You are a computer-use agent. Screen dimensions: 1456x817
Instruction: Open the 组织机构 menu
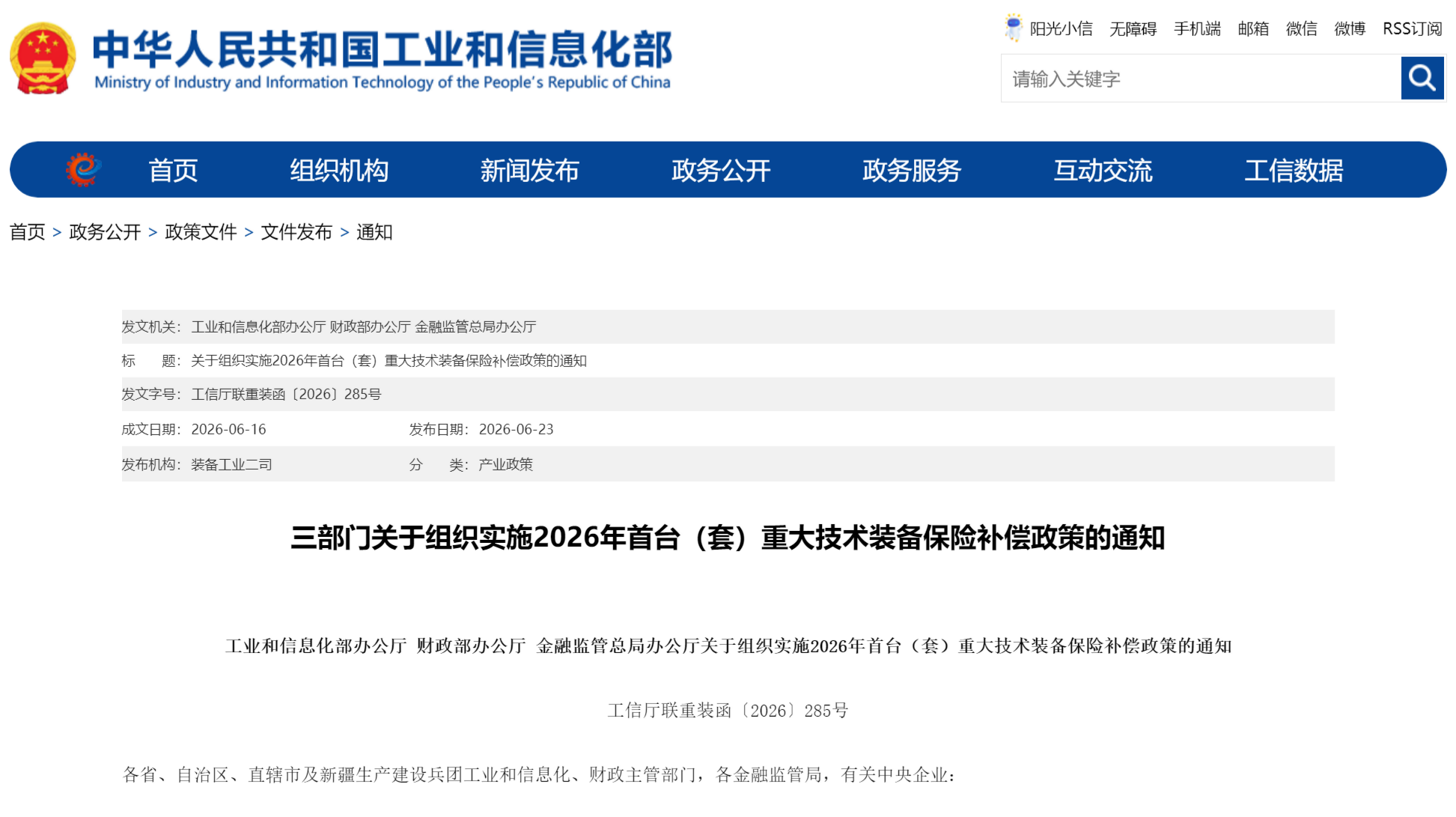pos(339,170)
